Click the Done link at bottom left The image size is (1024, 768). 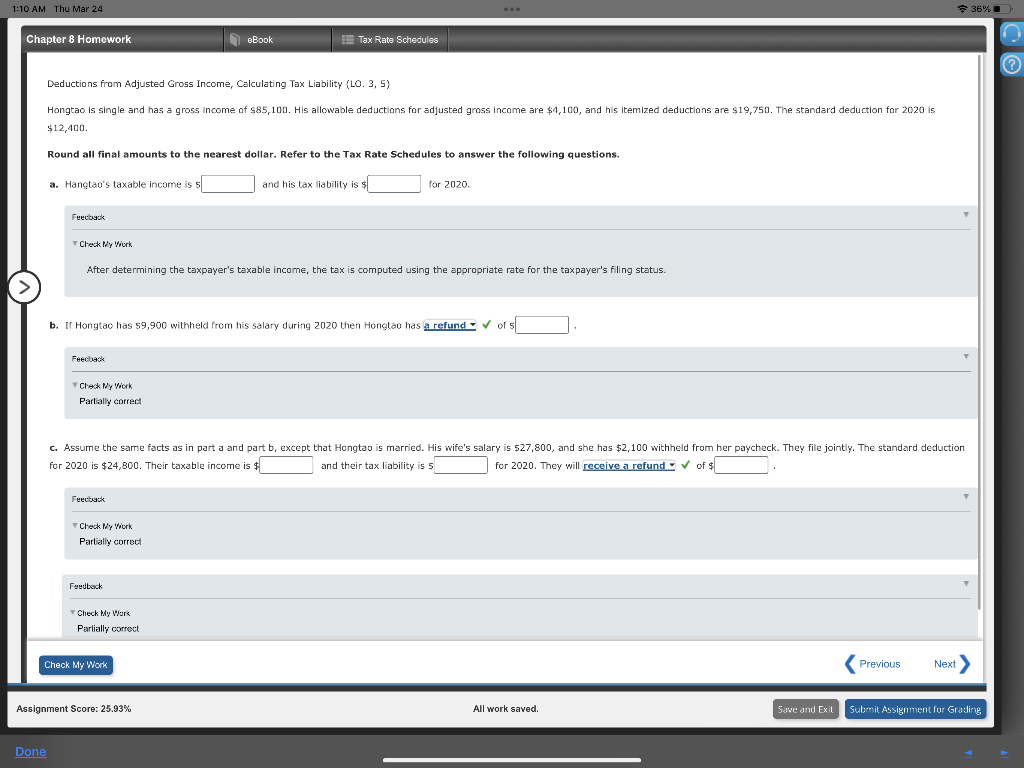[x=30, y=751]
